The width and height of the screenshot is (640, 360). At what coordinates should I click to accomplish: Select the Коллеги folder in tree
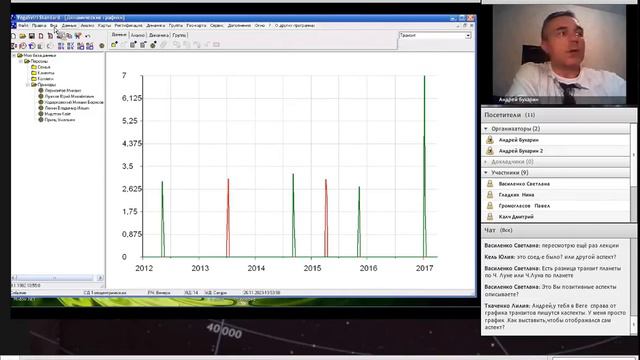[45, 79]
